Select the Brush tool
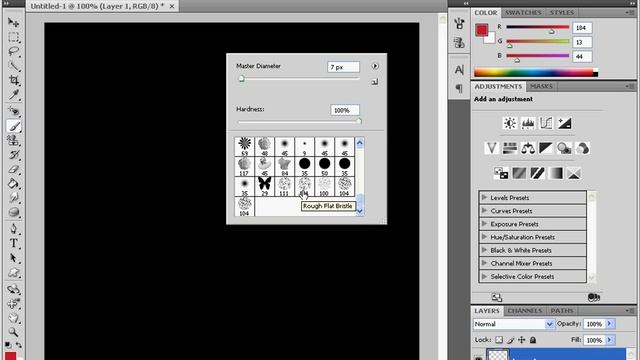 [x=13, y=126]
